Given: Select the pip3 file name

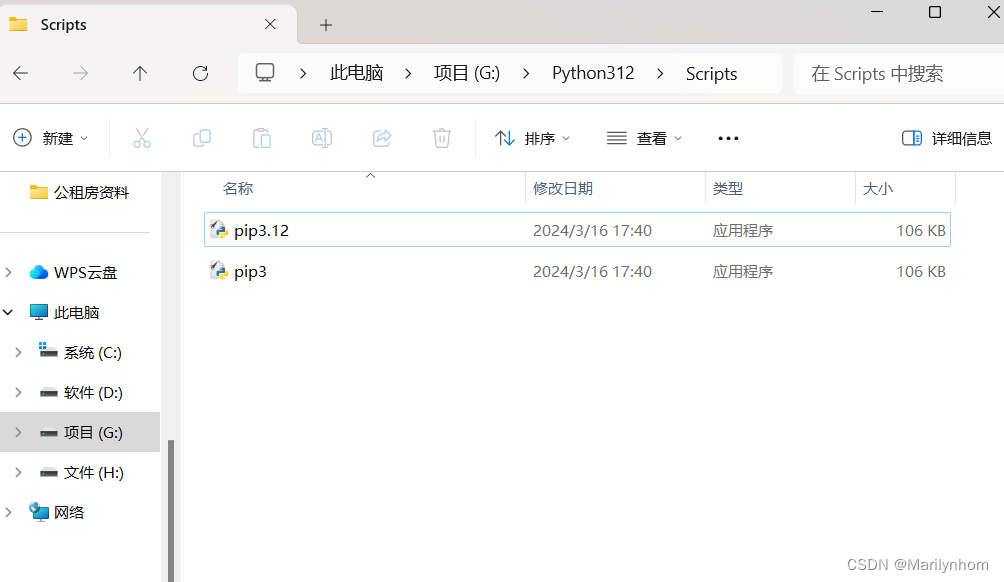Looking at the screenshot, I should (250, 271).
